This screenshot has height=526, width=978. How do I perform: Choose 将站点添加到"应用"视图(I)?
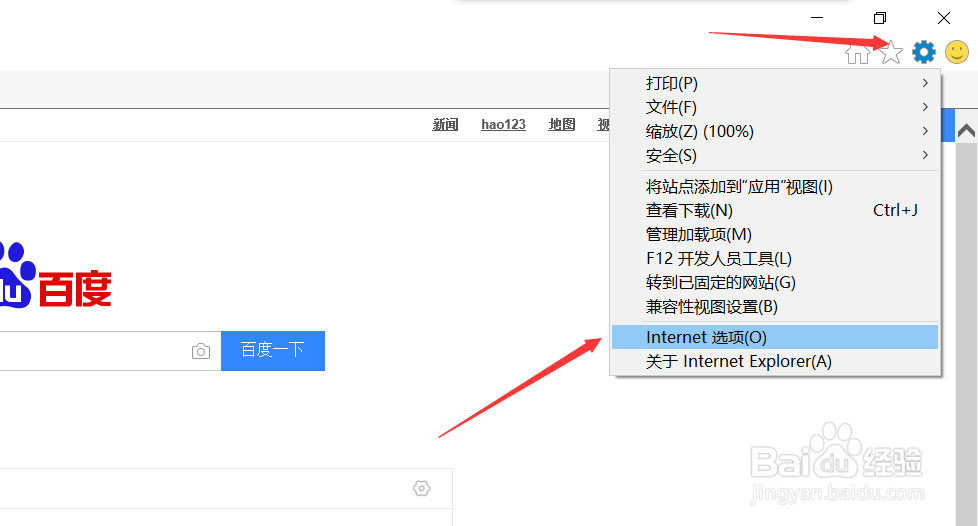775,187
